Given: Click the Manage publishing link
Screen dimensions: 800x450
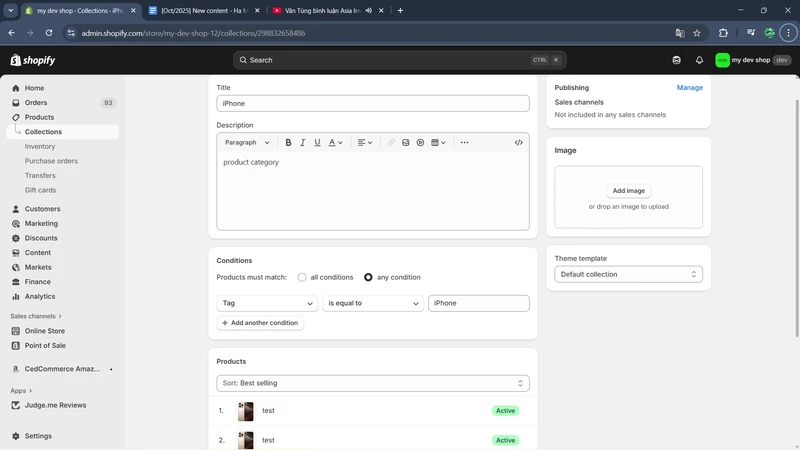Looking at the screenshot, I should [689, 88].
